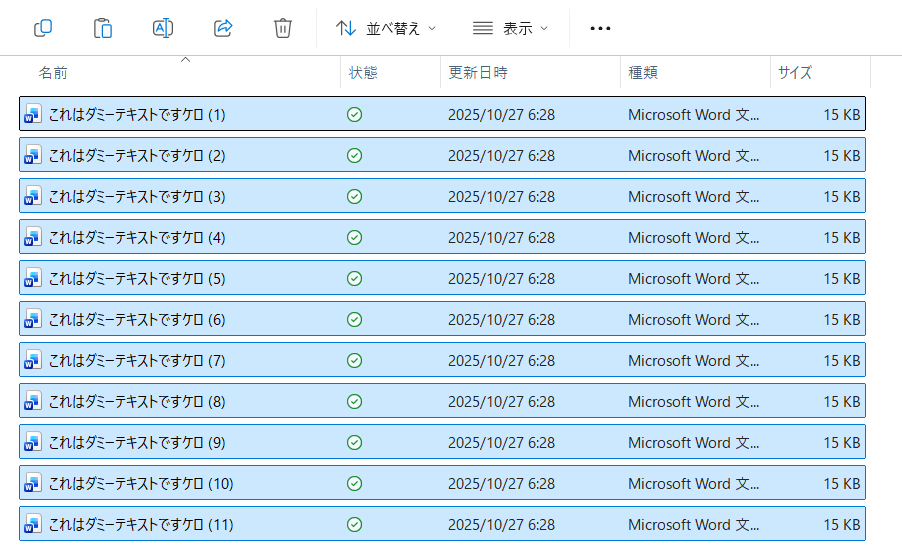Screen dimensions: 902x555
Task: Open the 表示 view dropdown
Action: coord(510,28)
